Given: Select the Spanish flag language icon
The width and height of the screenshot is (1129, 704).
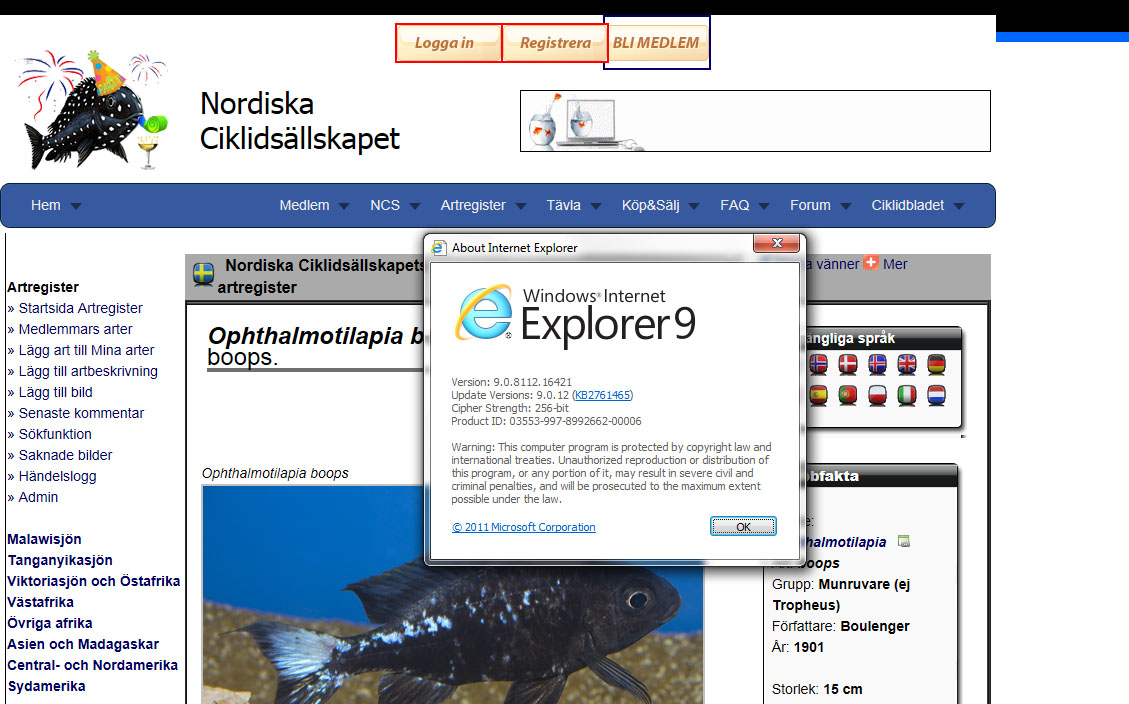Looking at the screenshot, I should (818, 395).
